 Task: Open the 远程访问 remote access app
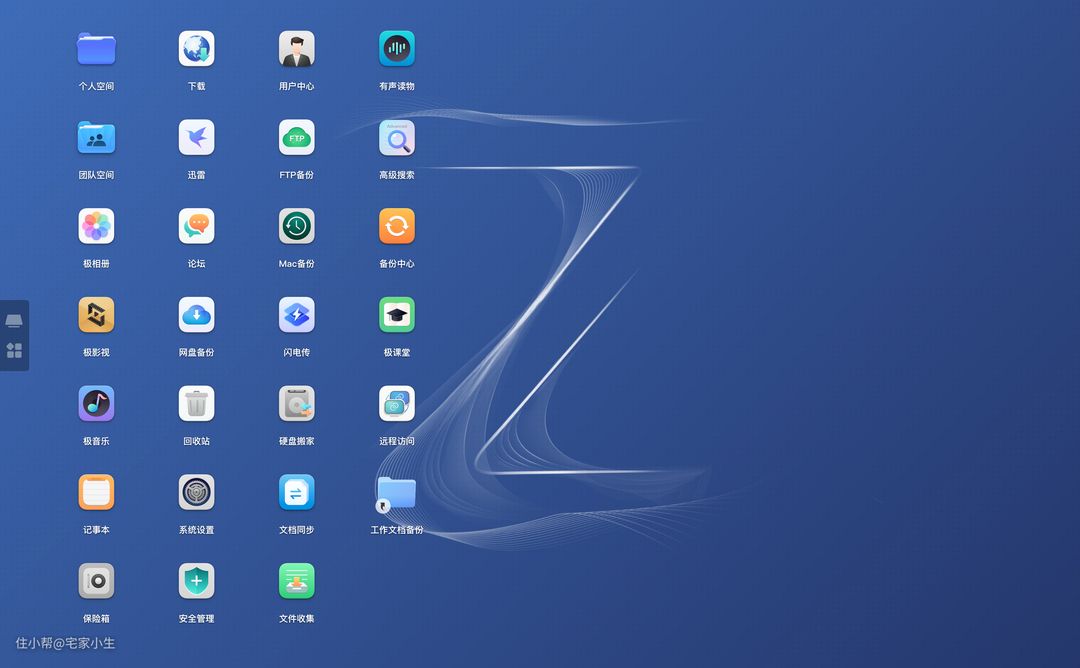396,404
